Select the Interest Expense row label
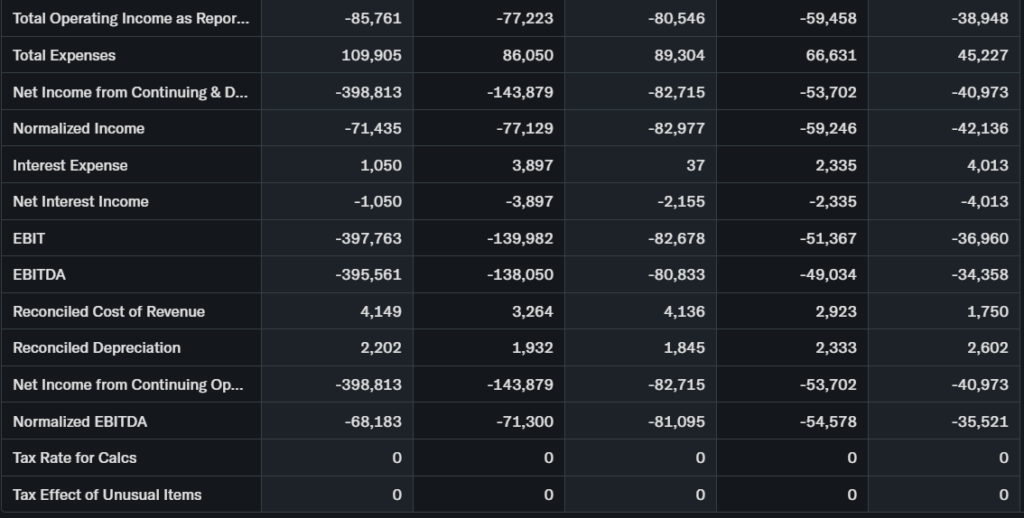The height and width of the screenshot is (518, 1024). point(70,165)
